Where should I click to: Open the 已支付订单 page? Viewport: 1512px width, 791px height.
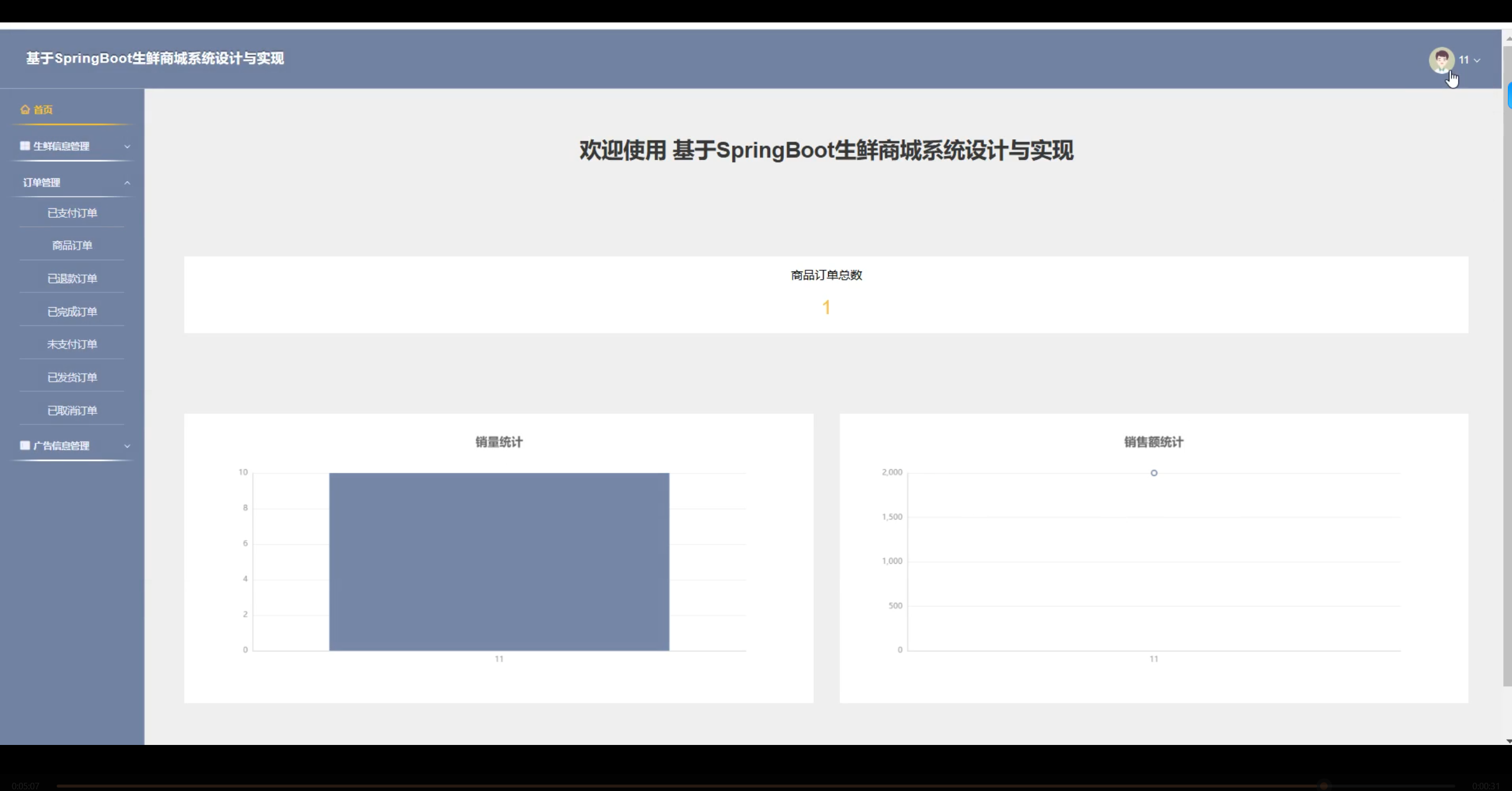[x=72, y=213]
